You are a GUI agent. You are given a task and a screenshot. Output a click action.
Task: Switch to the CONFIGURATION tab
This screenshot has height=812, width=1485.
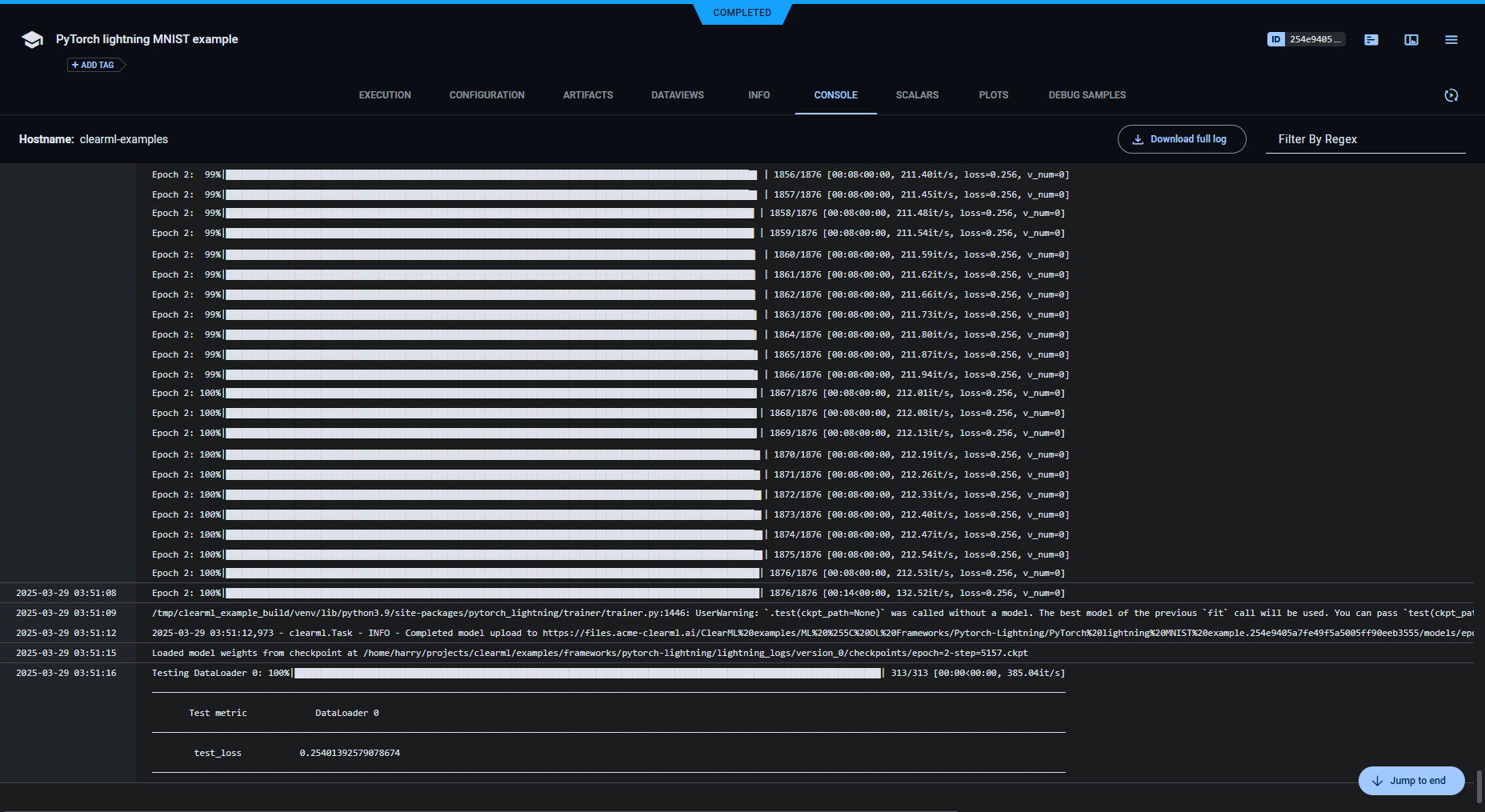[x=486, y=95]
